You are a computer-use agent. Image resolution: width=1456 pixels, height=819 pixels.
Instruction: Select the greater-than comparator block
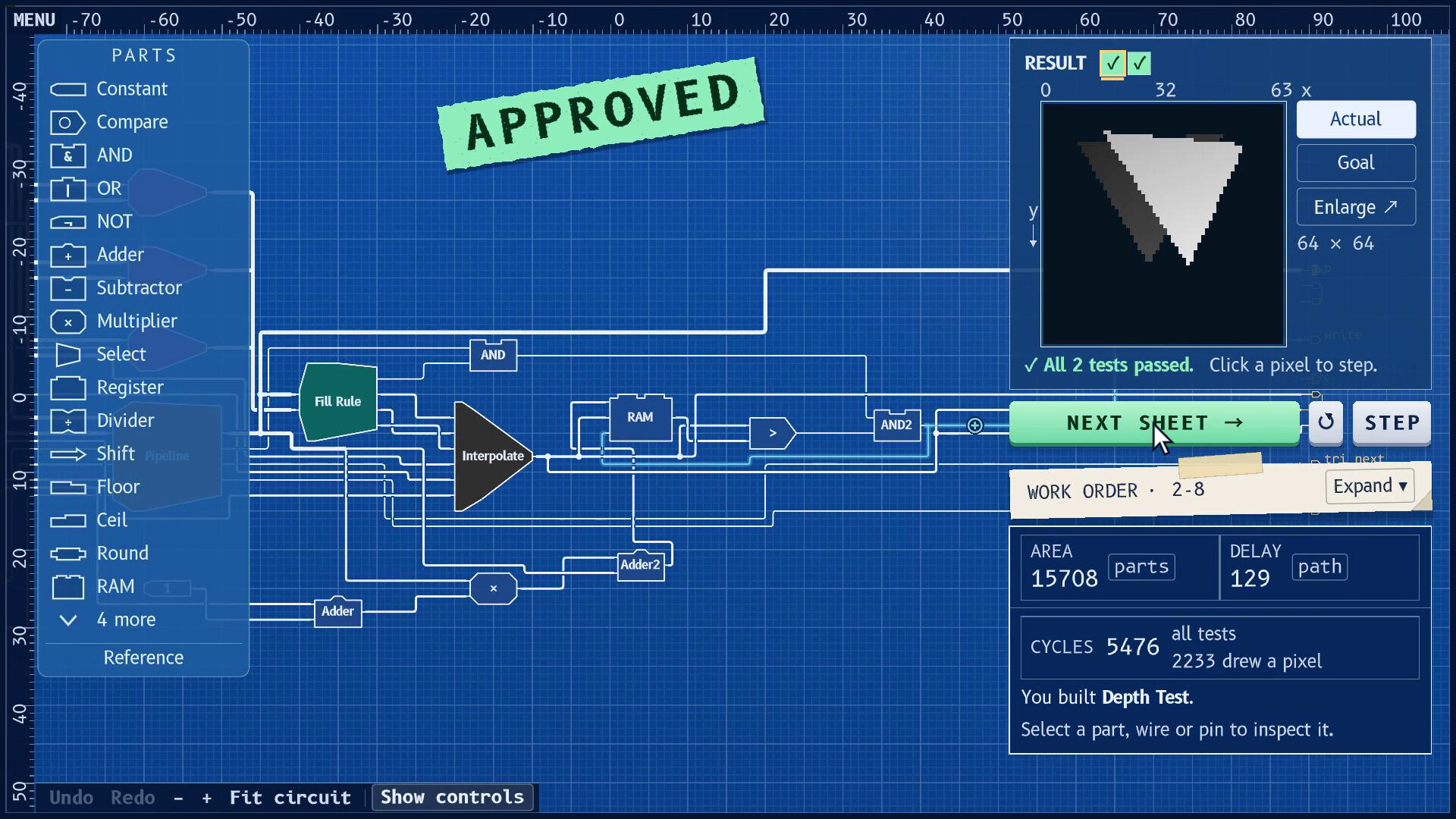tap(773, 434)
